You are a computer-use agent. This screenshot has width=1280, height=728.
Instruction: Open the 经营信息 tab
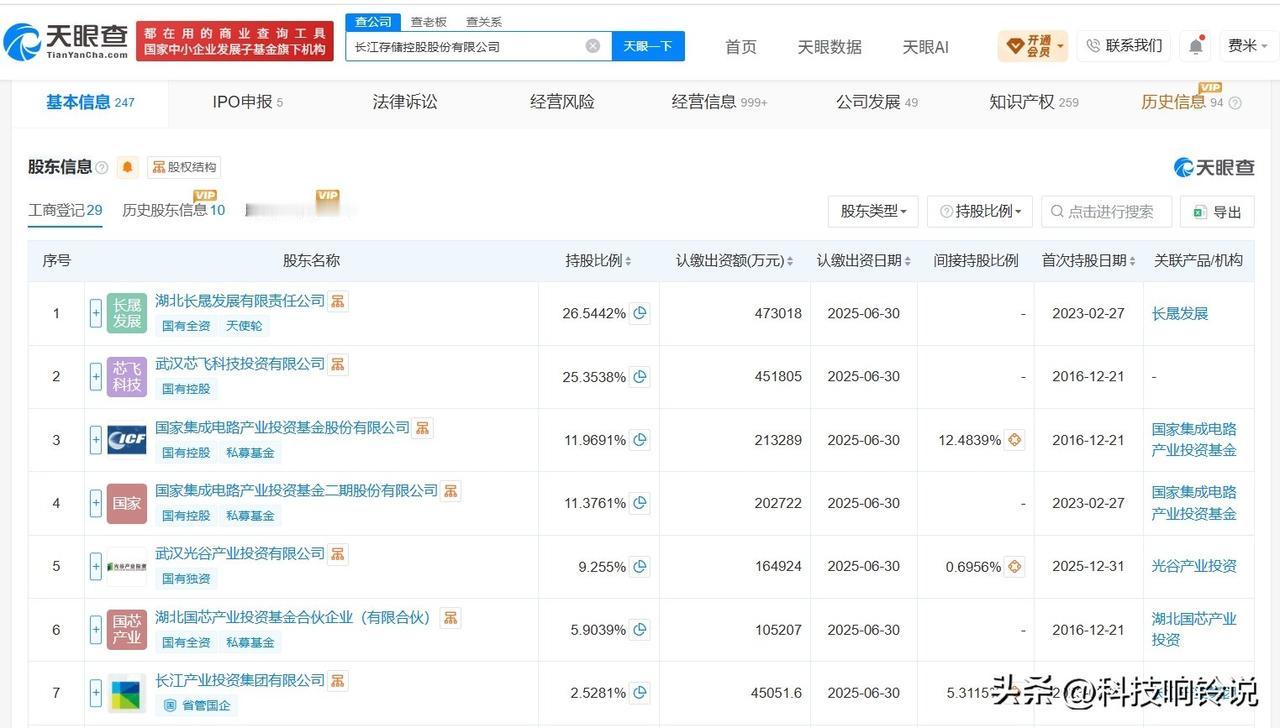[719, 102]
